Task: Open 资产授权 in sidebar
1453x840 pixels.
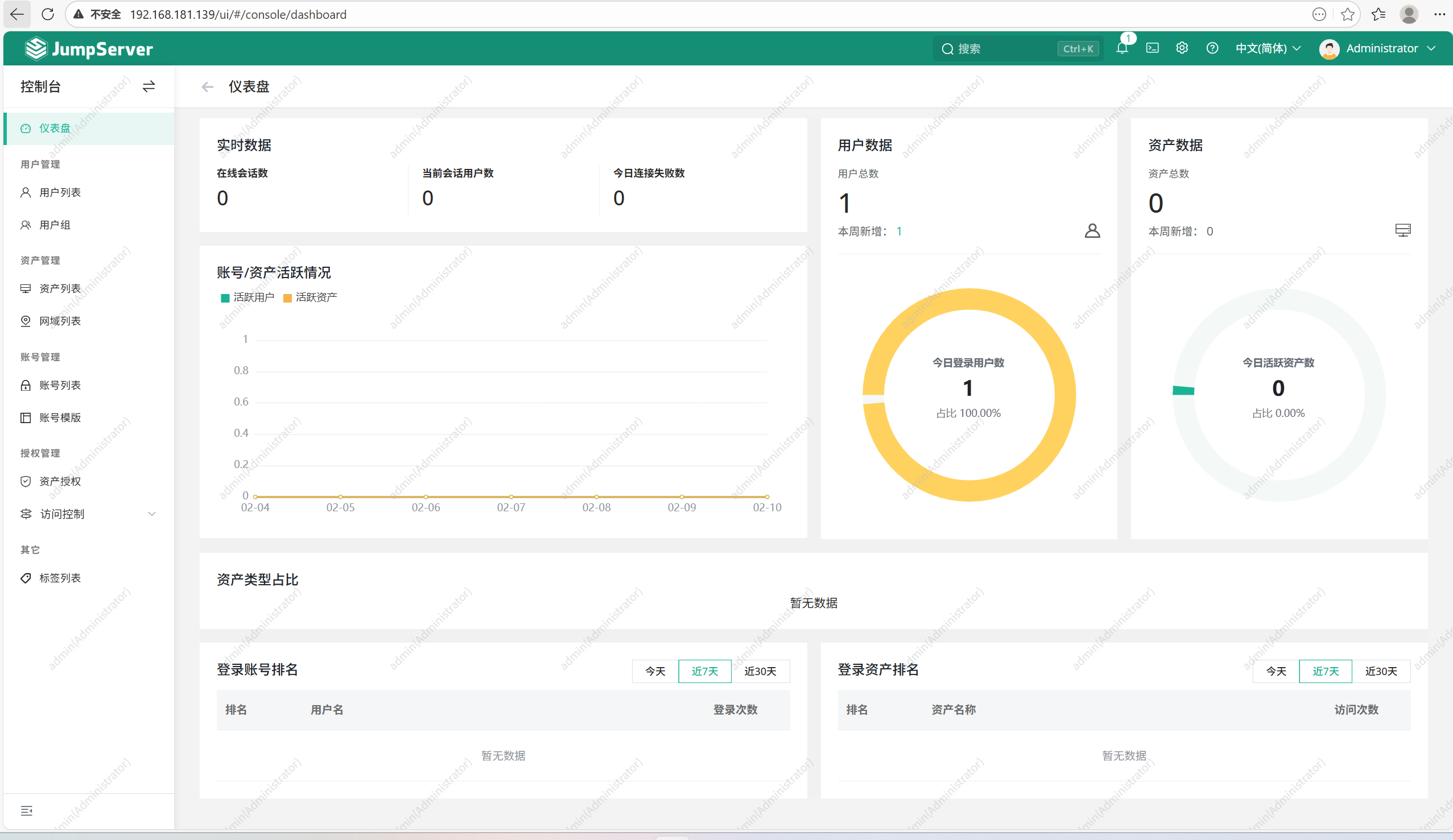Action: coord(60,481)
